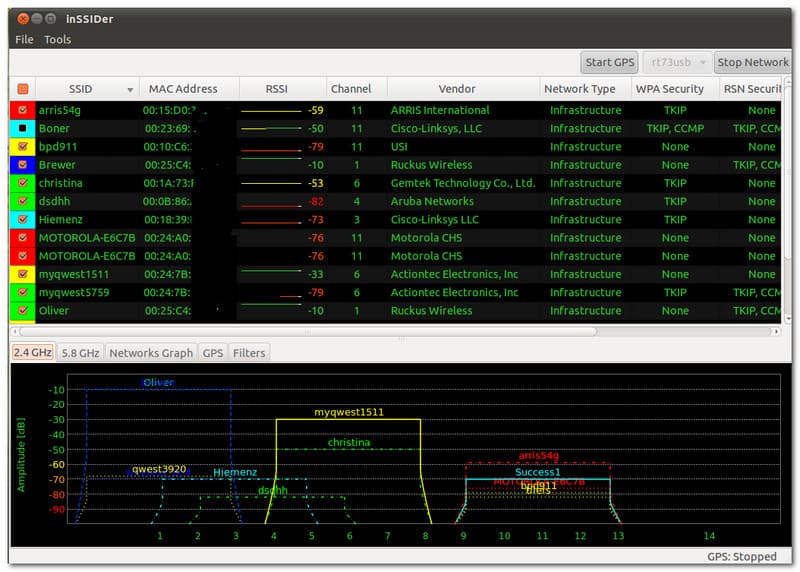Toggle the select-all checkbox in table header

pyautogui.click(x=22, y=89)
